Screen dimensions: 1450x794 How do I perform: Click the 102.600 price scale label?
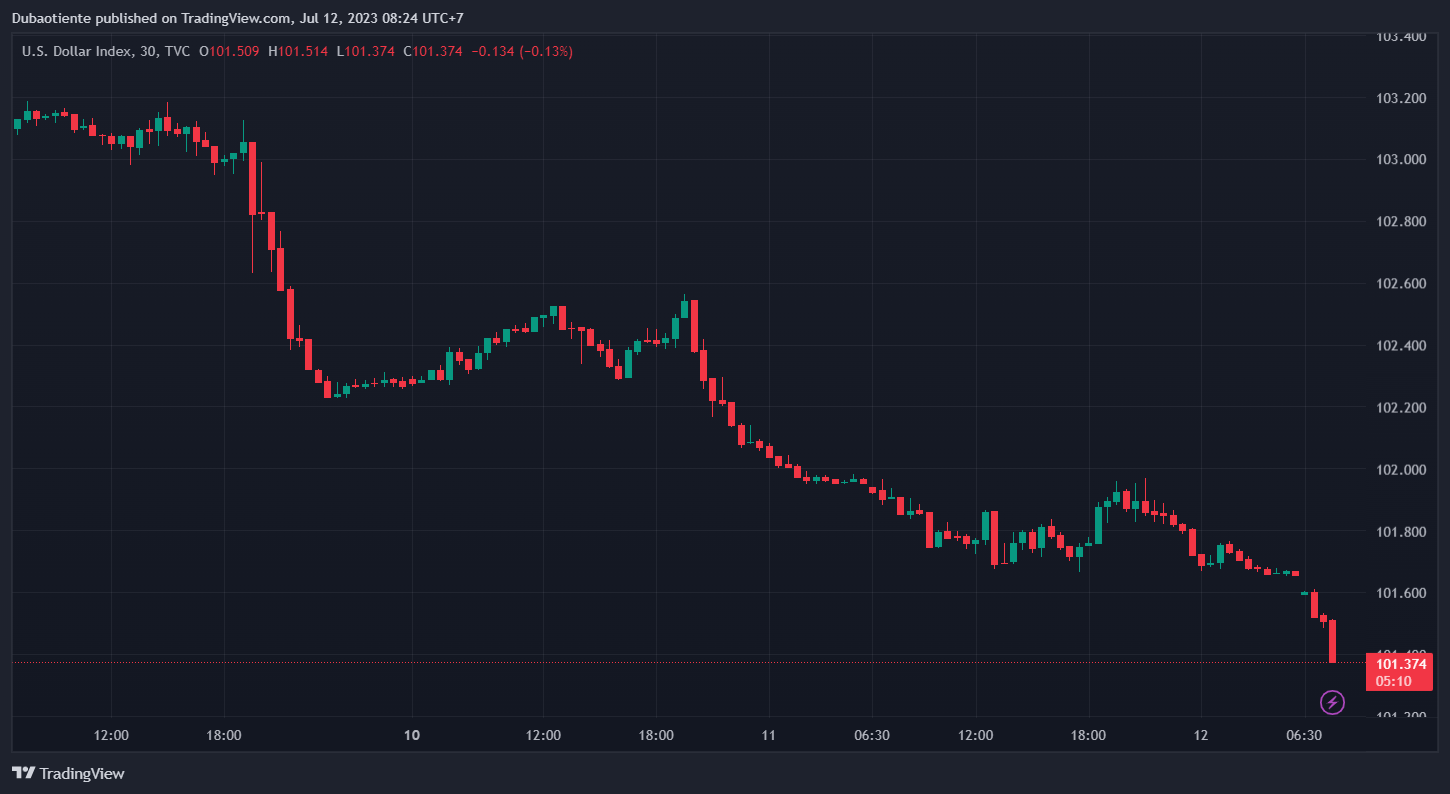(x=1400, y=284)
